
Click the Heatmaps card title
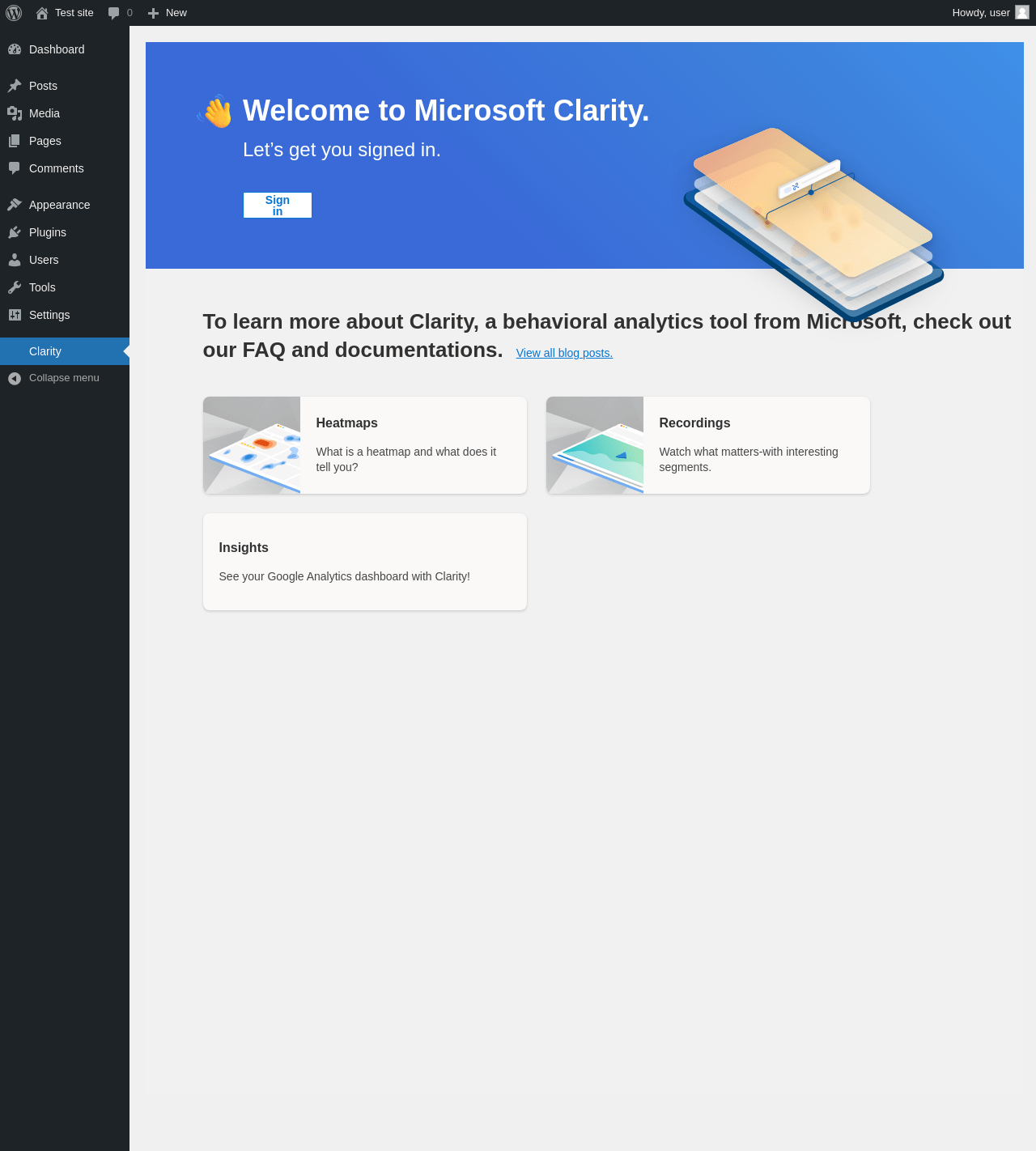coord(346,423)
